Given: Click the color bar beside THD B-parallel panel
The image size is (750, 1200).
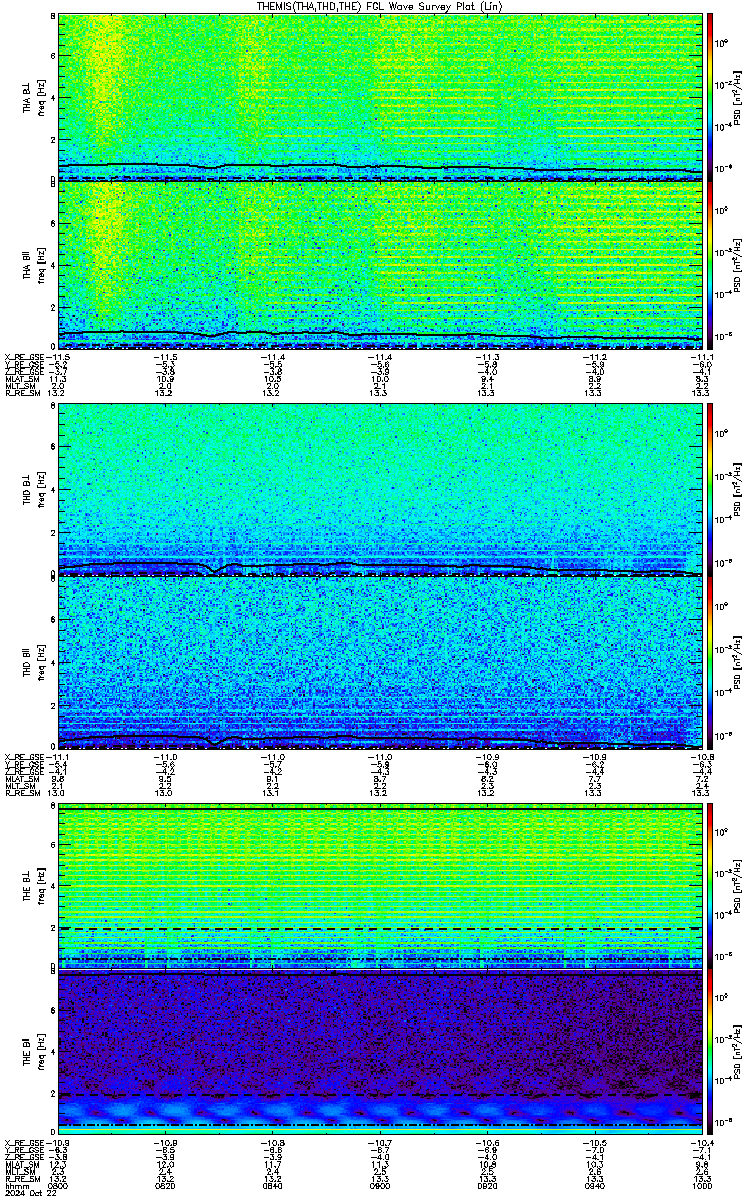Looking at the screenshot, I should pyautogui.click(x=709, y=661).
